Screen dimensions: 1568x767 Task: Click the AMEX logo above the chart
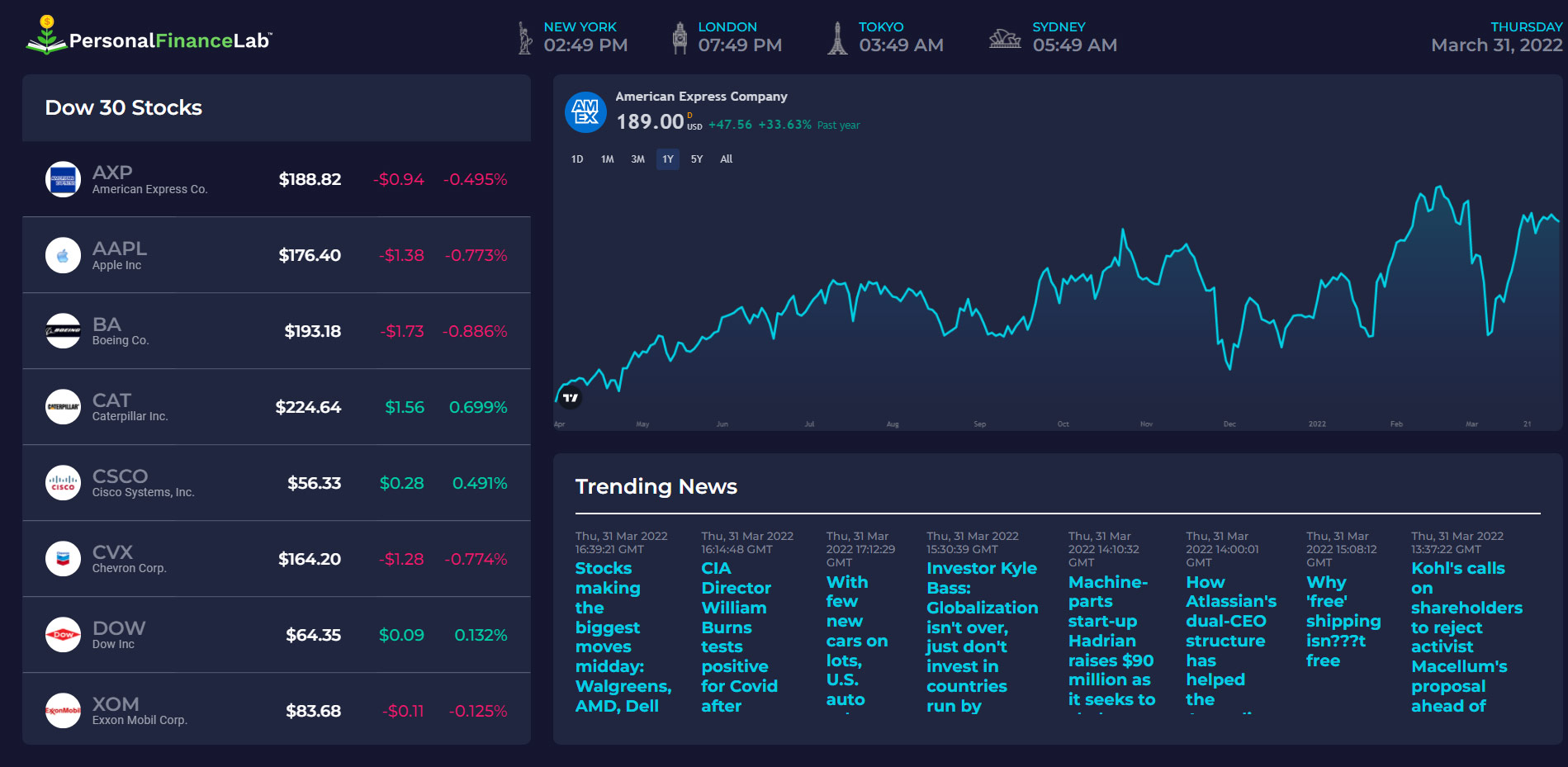point(585,111)
